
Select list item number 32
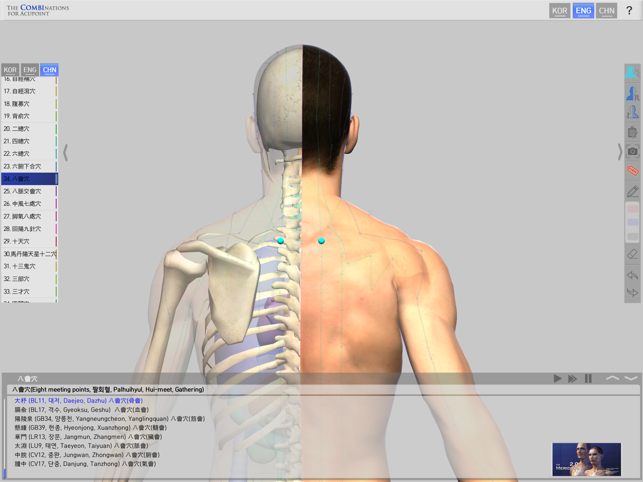coord(29,279)
